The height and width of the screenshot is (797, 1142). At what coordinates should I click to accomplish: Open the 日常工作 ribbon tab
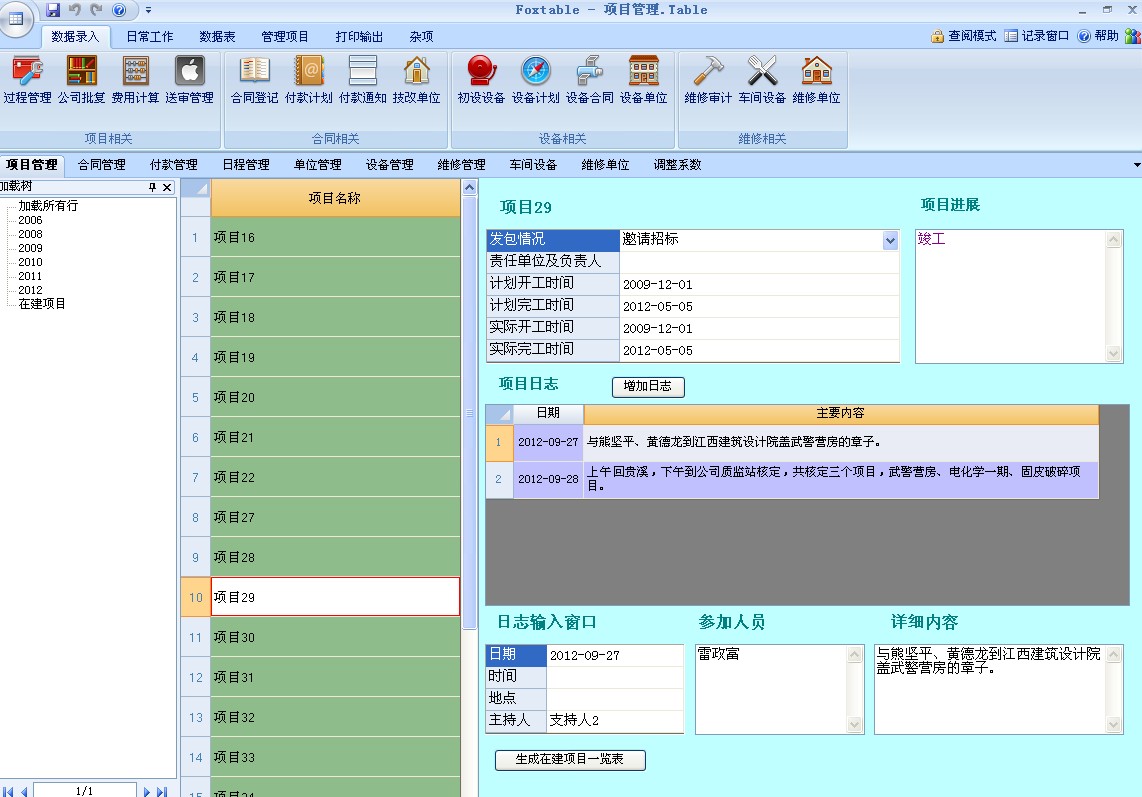pos(150,36)
